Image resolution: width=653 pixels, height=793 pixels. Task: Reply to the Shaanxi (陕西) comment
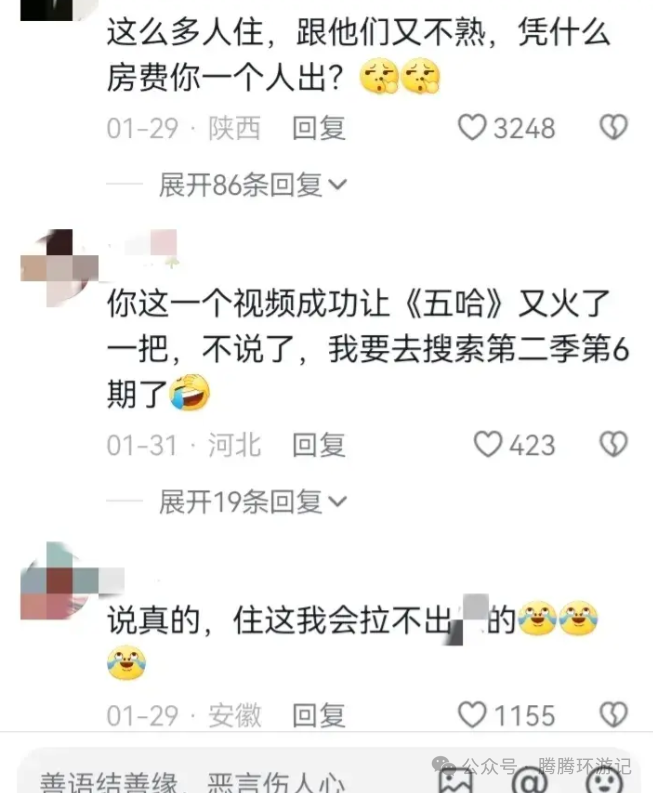pyautogui.click(x=319, y=128)
